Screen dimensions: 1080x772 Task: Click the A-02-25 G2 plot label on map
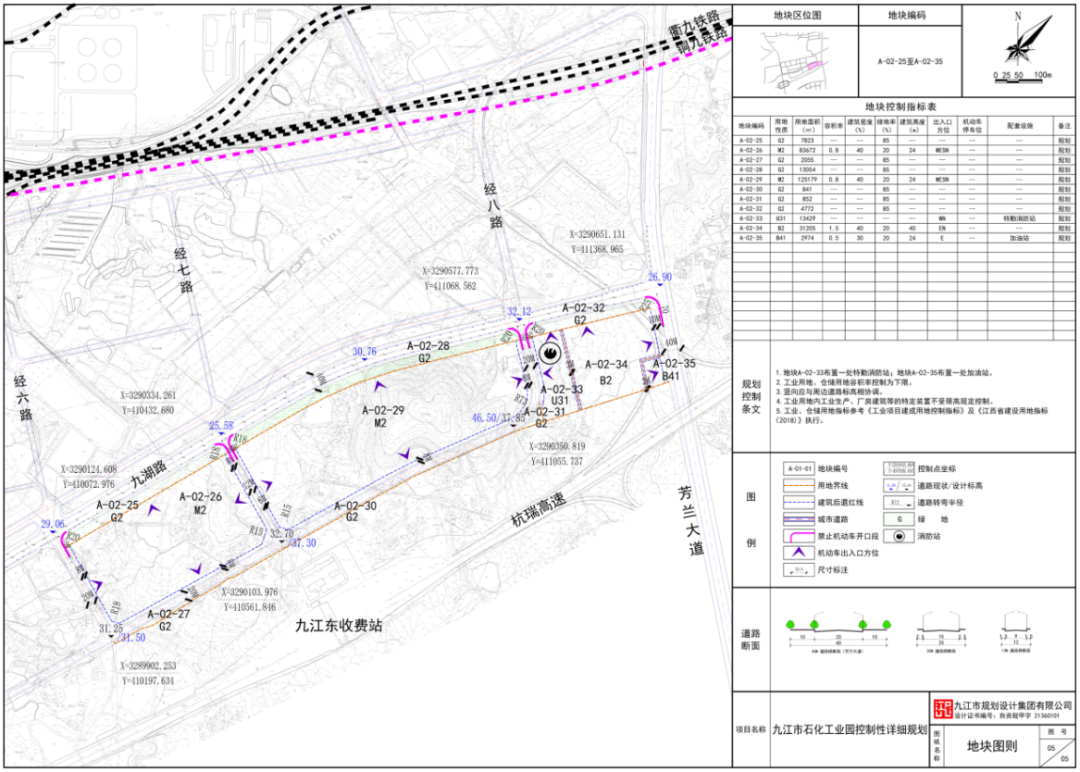117,511
